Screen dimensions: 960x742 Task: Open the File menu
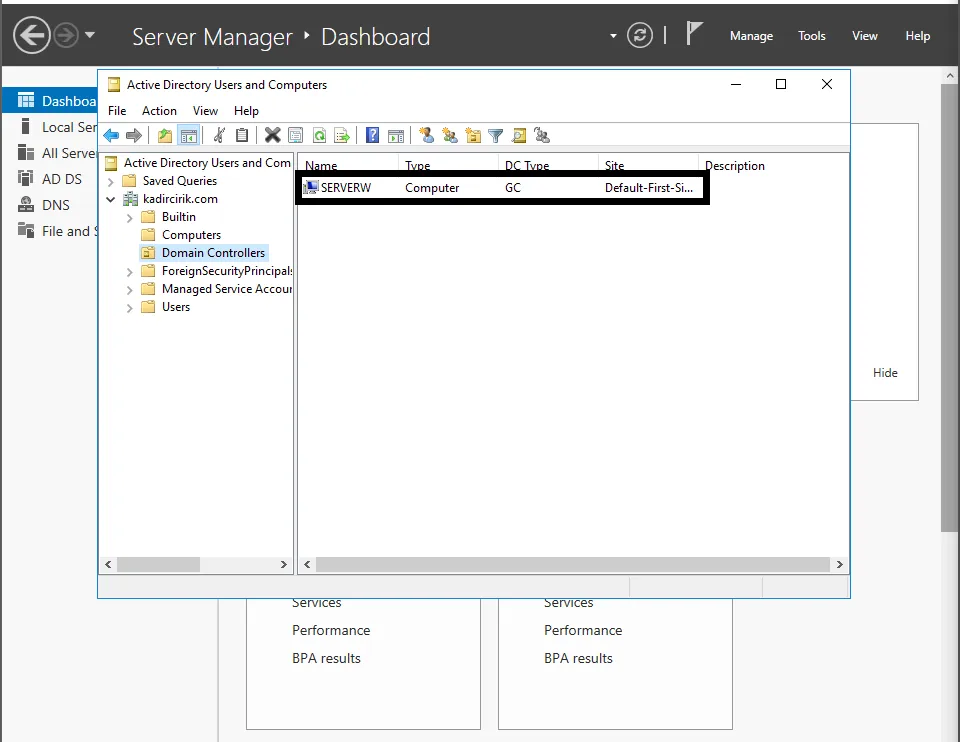tap(117, 111)
